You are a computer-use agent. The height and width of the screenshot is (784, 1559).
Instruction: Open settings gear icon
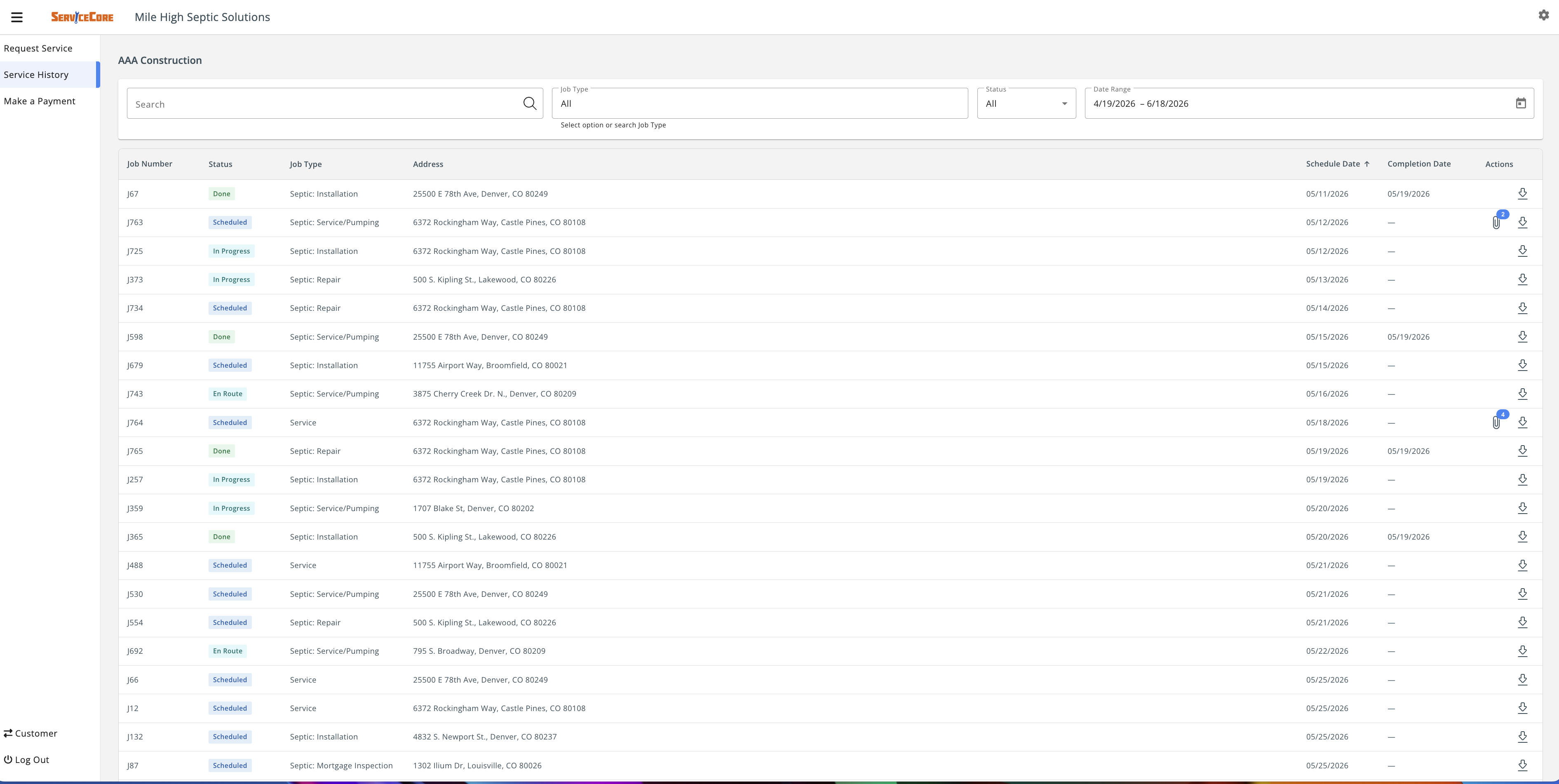(1544, 15)
